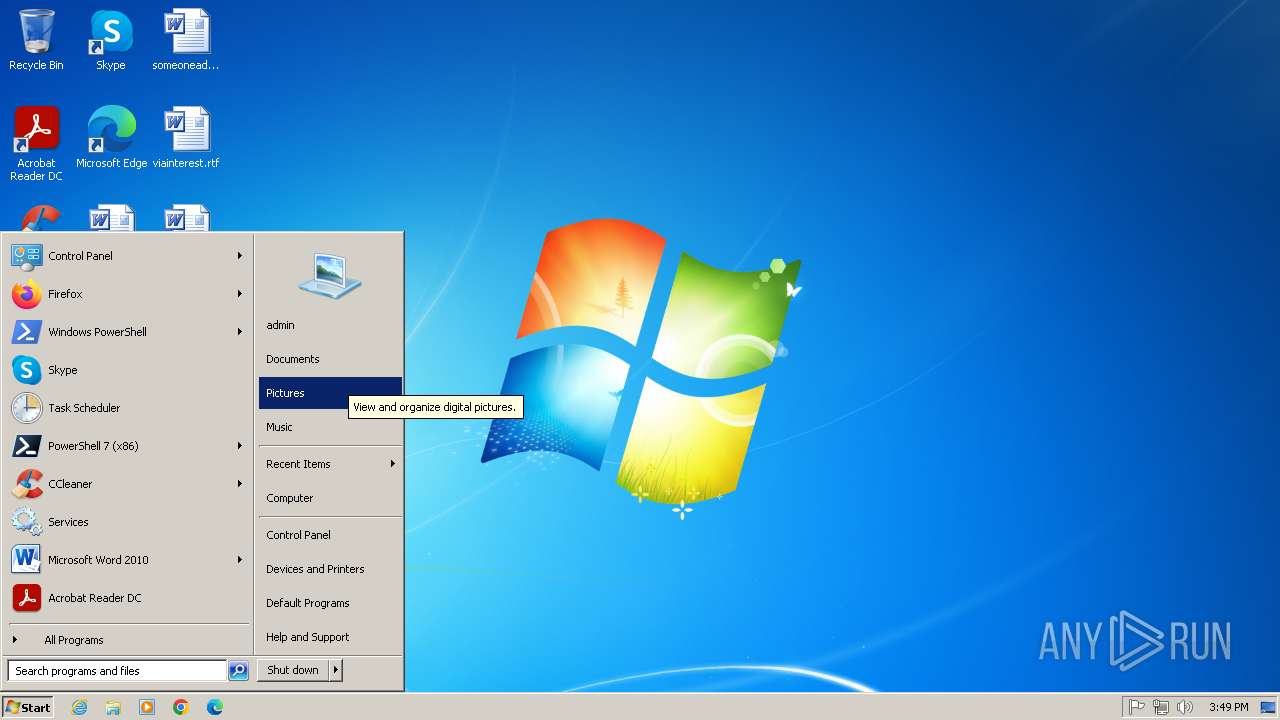The width and height of the screenshot is (1280, 720).
Task: Open Control Panel in the Start menu's right column
Action: point(330,535)
